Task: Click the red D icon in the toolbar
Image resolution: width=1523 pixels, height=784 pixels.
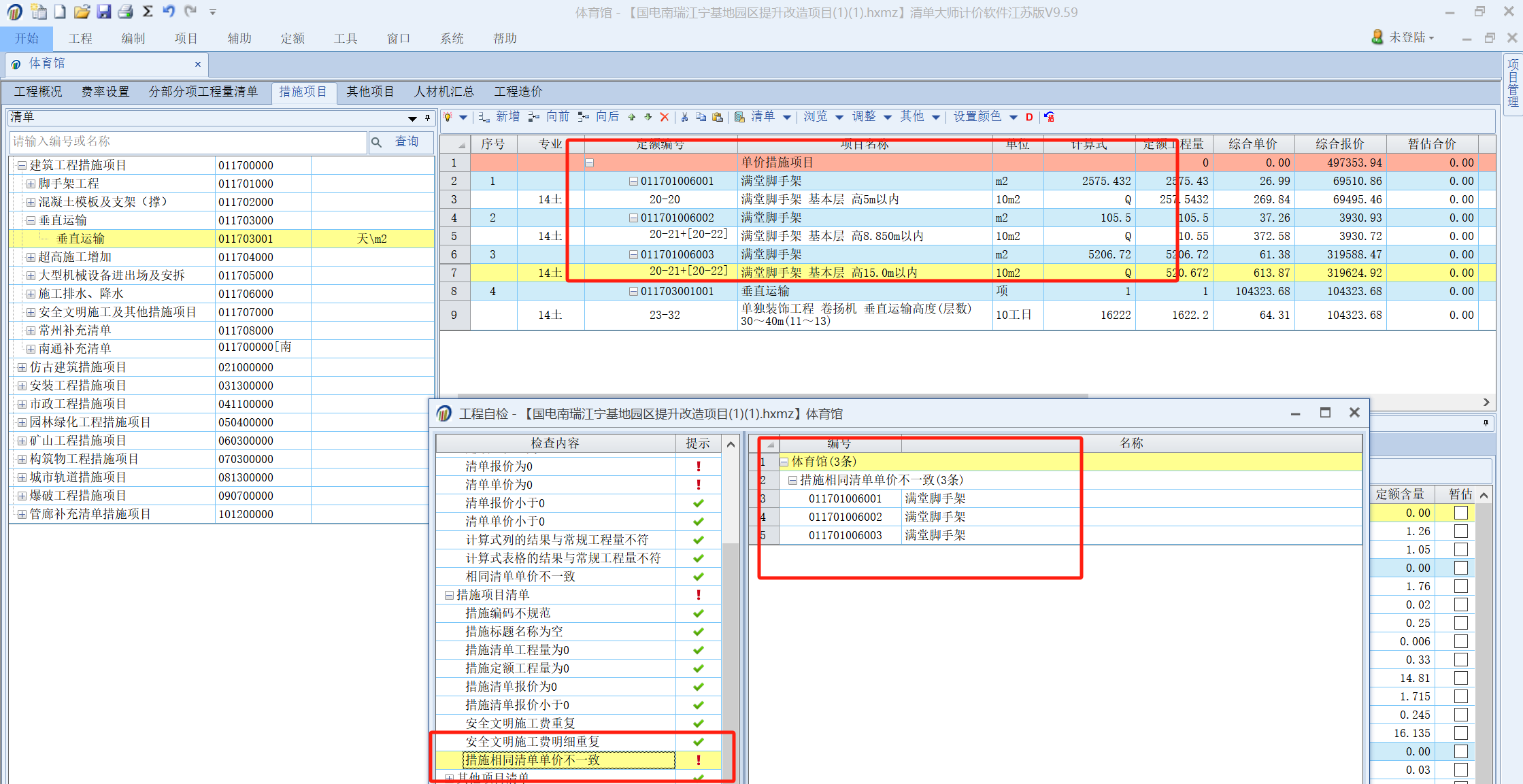Action: [1029, 118]
